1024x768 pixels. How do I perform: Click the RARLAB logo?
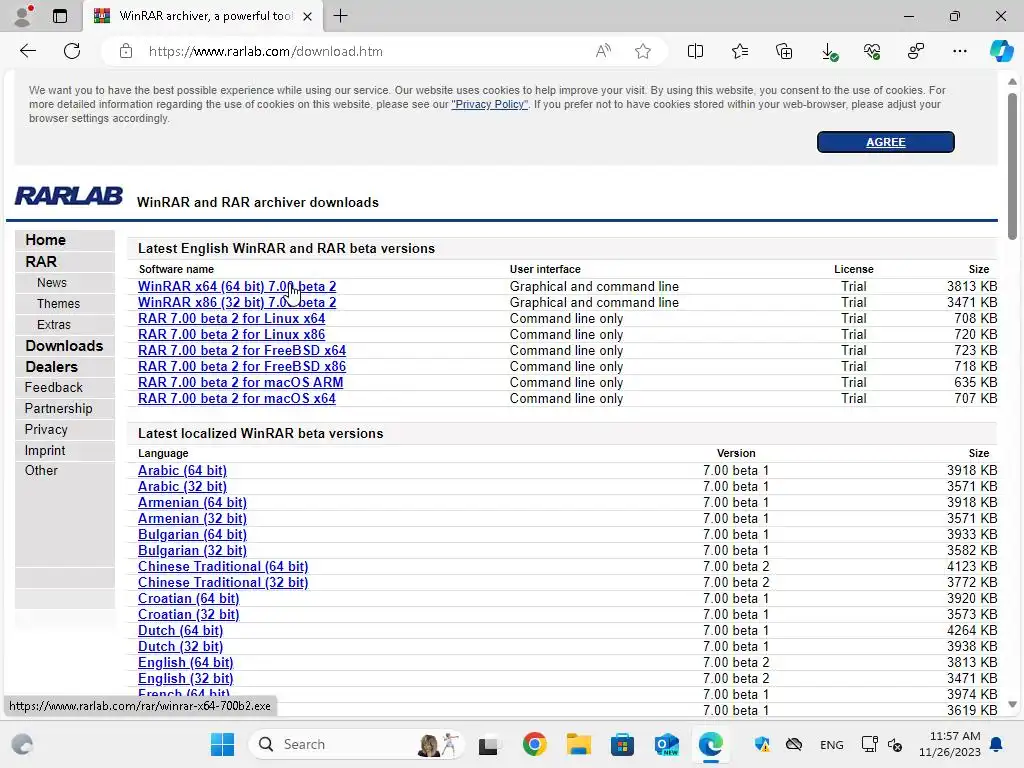click(x=69, y=195)
